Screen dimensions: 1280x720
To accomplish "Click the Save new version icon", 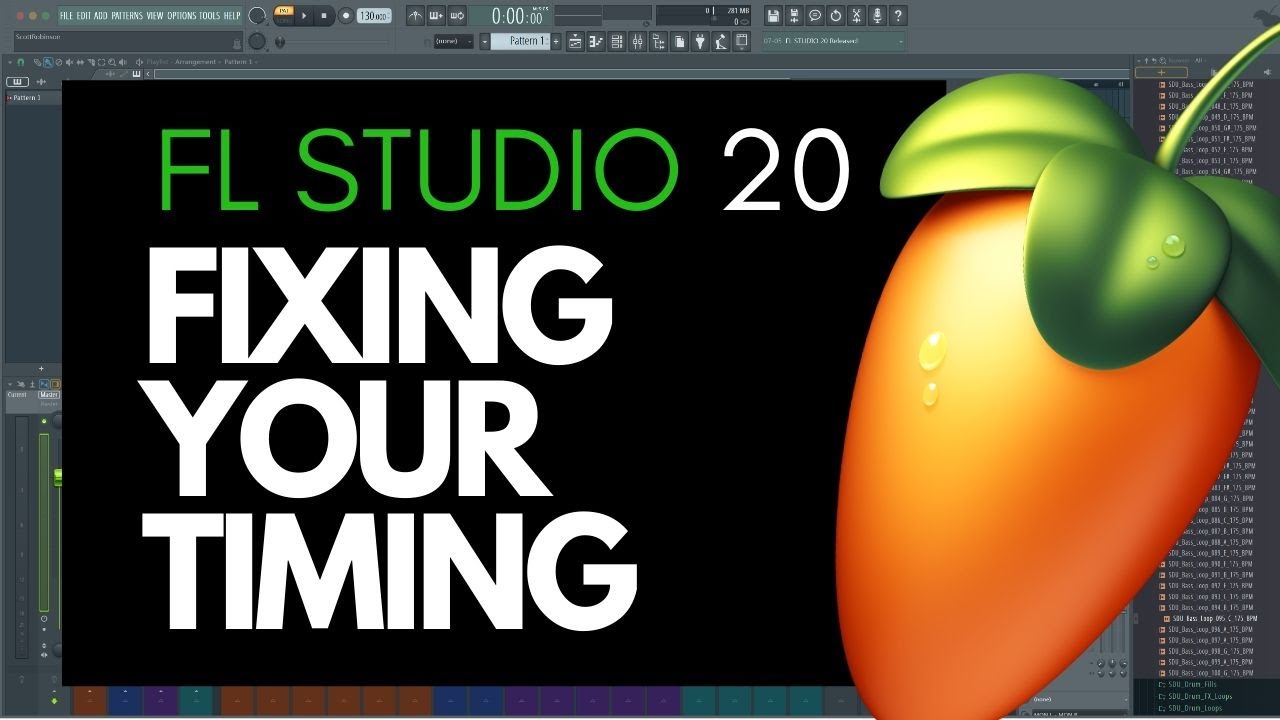I will click(x=794, y=16).
